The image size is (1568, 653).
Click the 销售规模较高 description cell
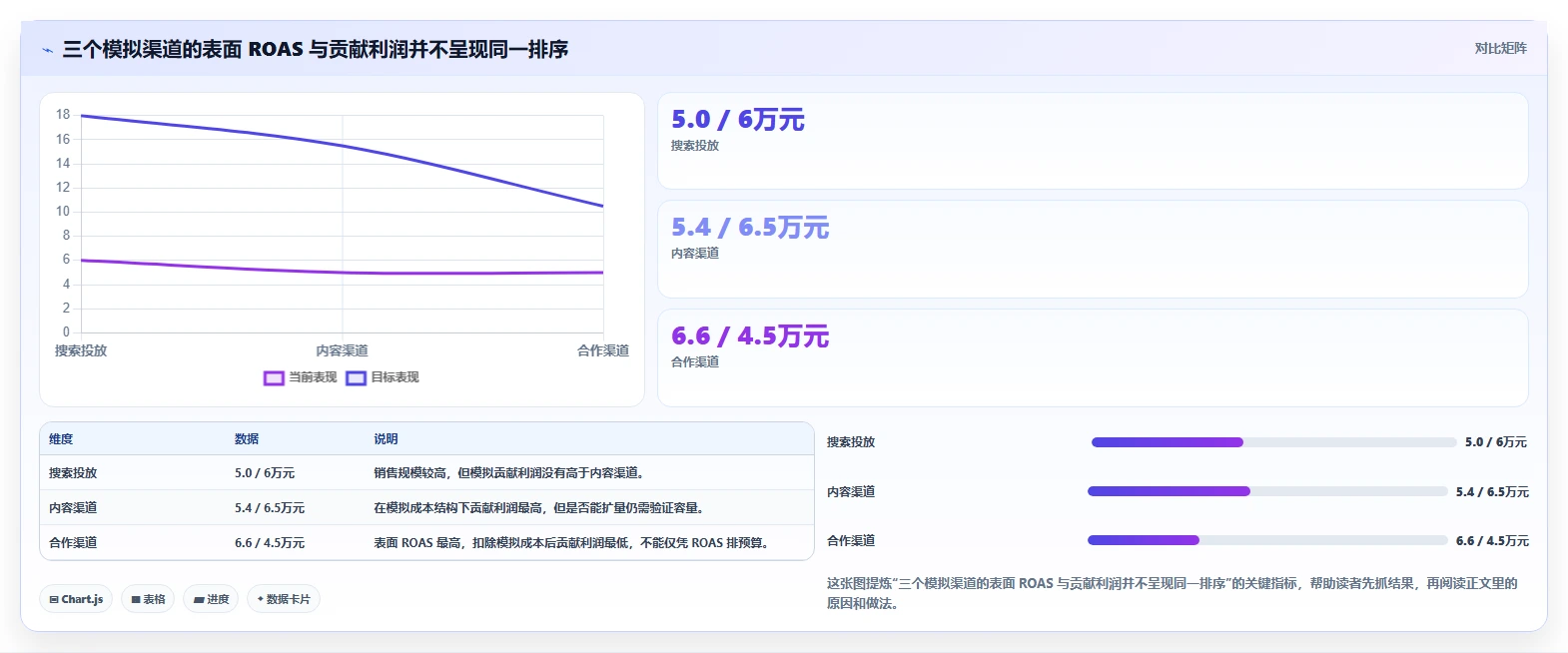point(510,473)
